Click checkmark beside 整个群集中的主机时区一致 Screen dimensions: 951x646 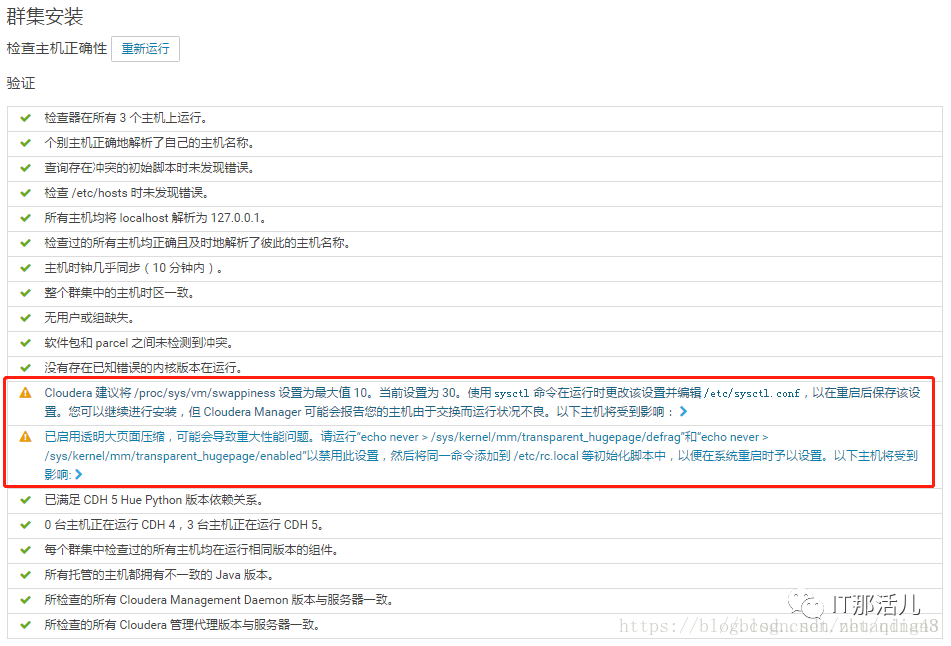click(x=25, y=293)
